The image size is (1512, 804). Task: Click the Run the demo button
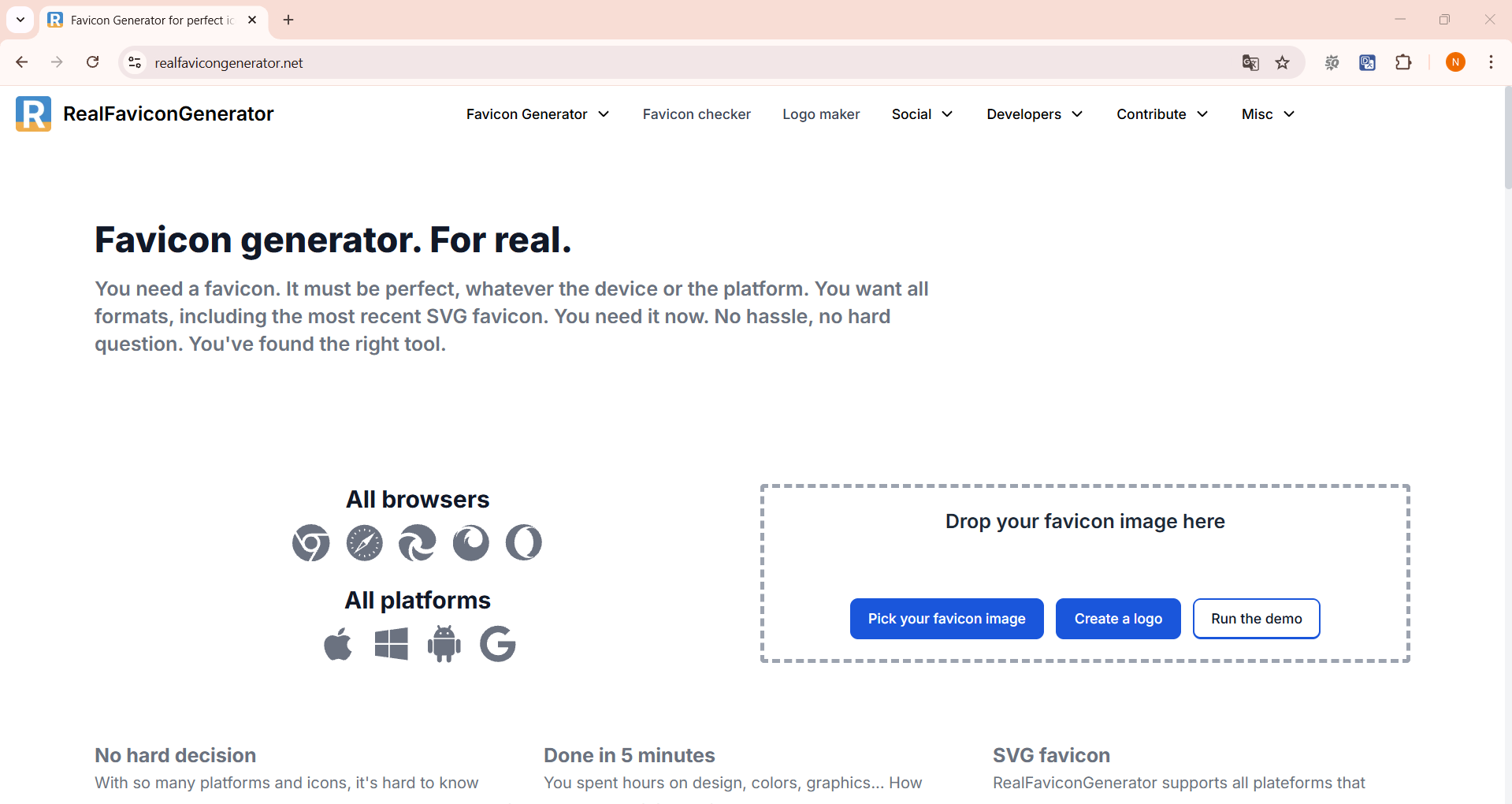pos(1256,619)
